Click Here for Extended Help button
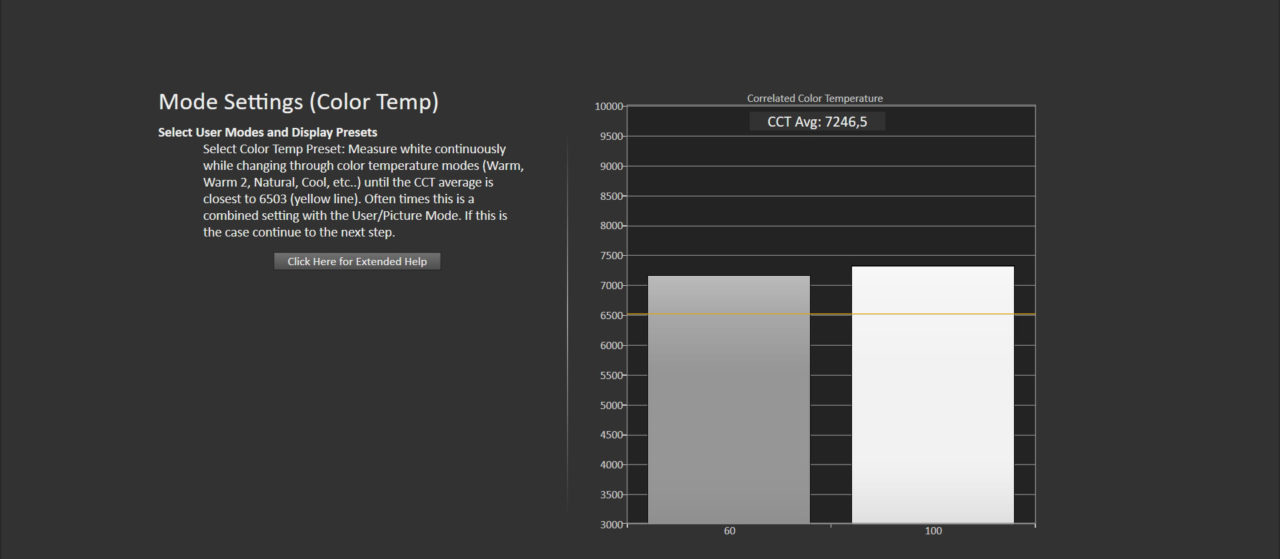1280x559 pixels. (x=357, y=261)
